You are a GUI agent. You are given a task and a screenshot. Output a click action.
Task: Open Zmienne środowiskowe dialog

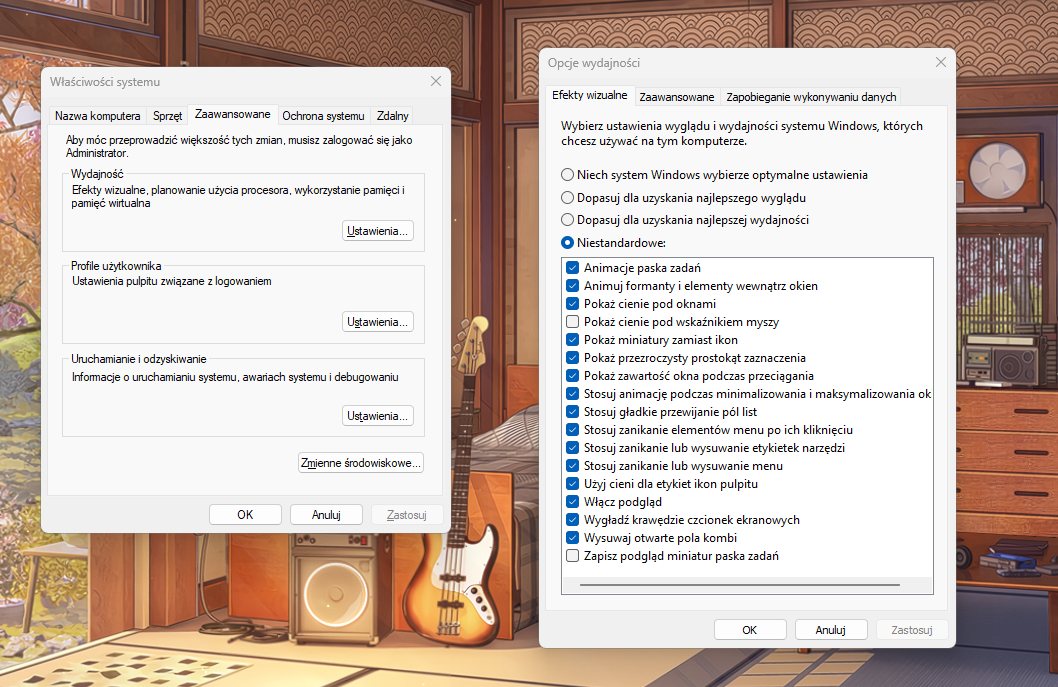tap(361, 463)
